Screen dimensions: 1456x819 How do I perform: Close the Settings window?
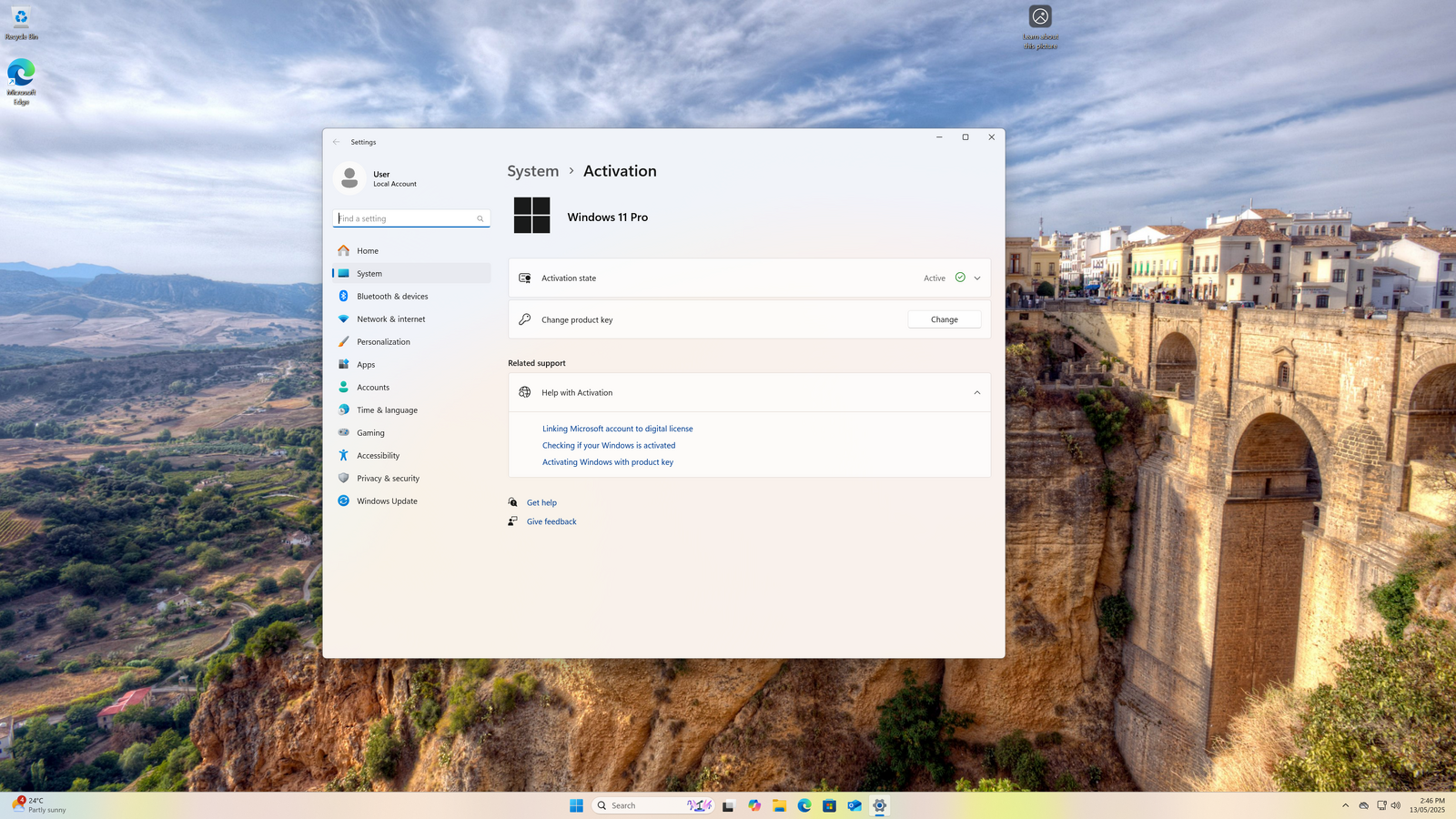point(992,137)
